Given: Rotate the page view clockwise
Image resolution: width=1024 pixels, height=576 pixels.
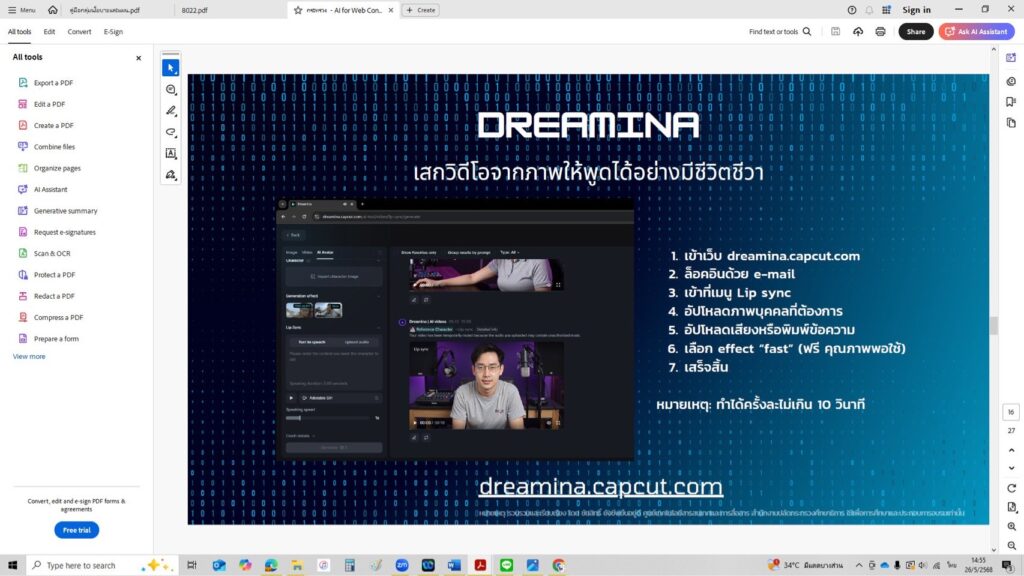Looking at the screenshot, I should (1012, 488).
